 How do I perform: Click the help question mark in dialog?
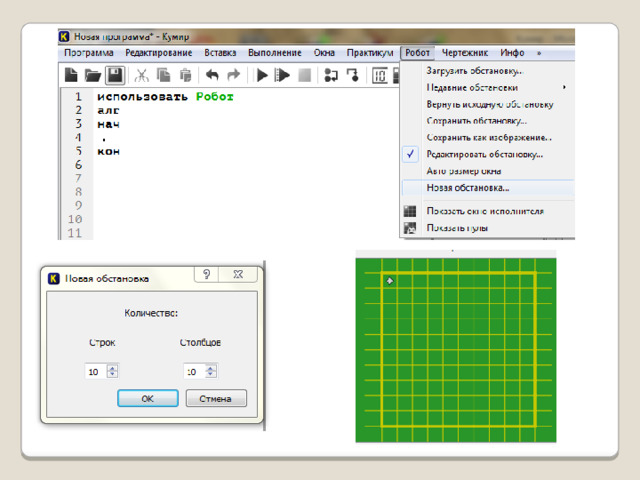(x=205, y=275)
